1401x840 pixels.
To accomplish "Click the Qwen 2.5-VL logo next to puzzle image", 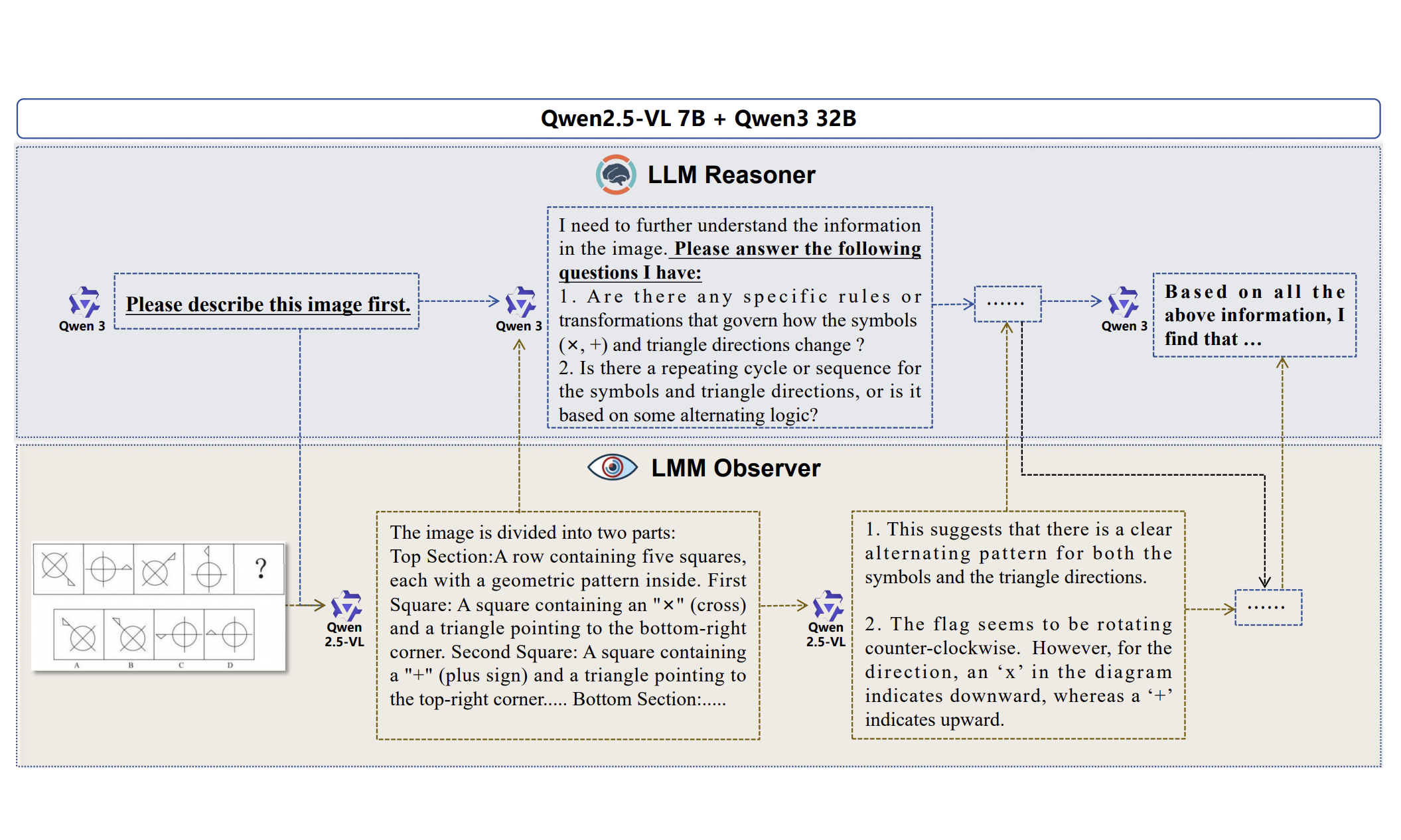I will [x=346, y=606].
